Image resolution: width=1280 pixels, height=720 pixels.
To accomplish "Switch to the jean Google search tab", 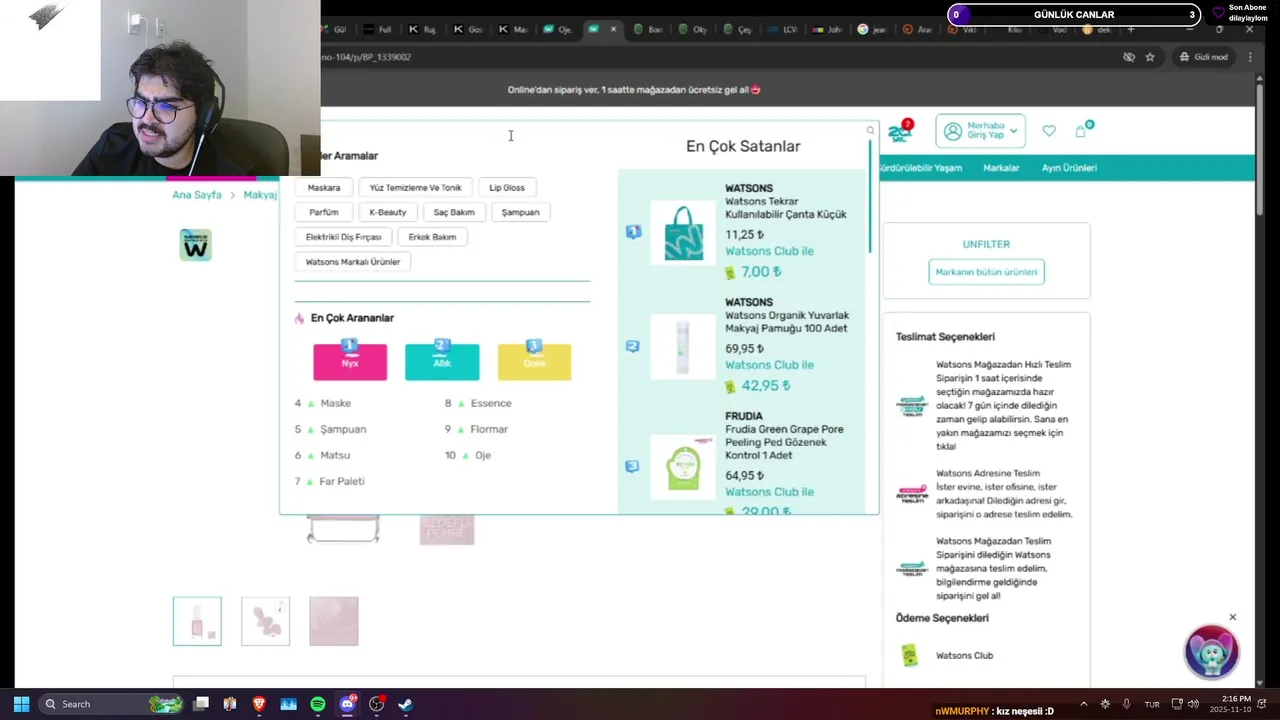I will coord(872,29).
